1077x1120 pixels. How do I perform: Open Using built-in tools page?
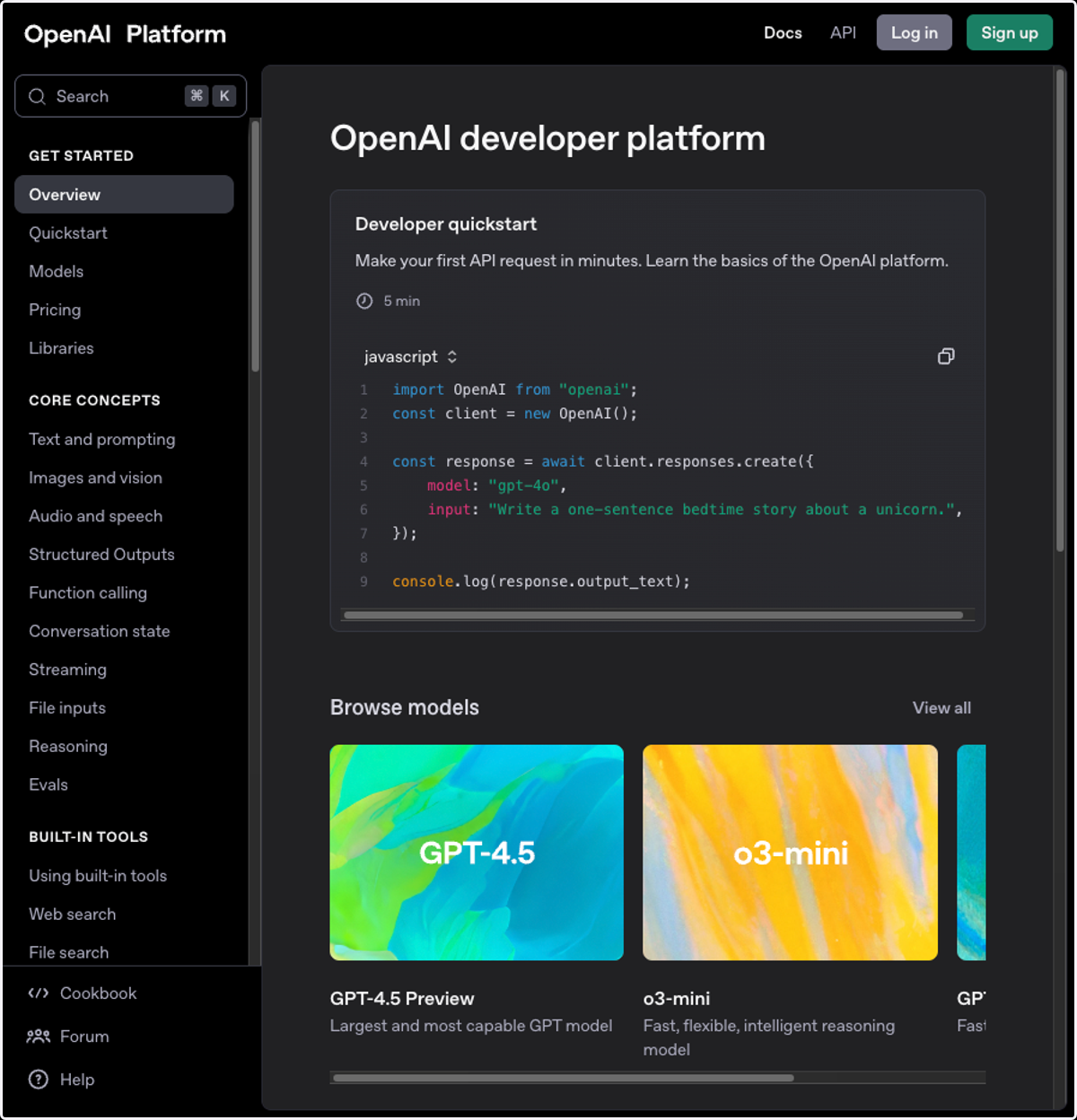pos(98,876)
